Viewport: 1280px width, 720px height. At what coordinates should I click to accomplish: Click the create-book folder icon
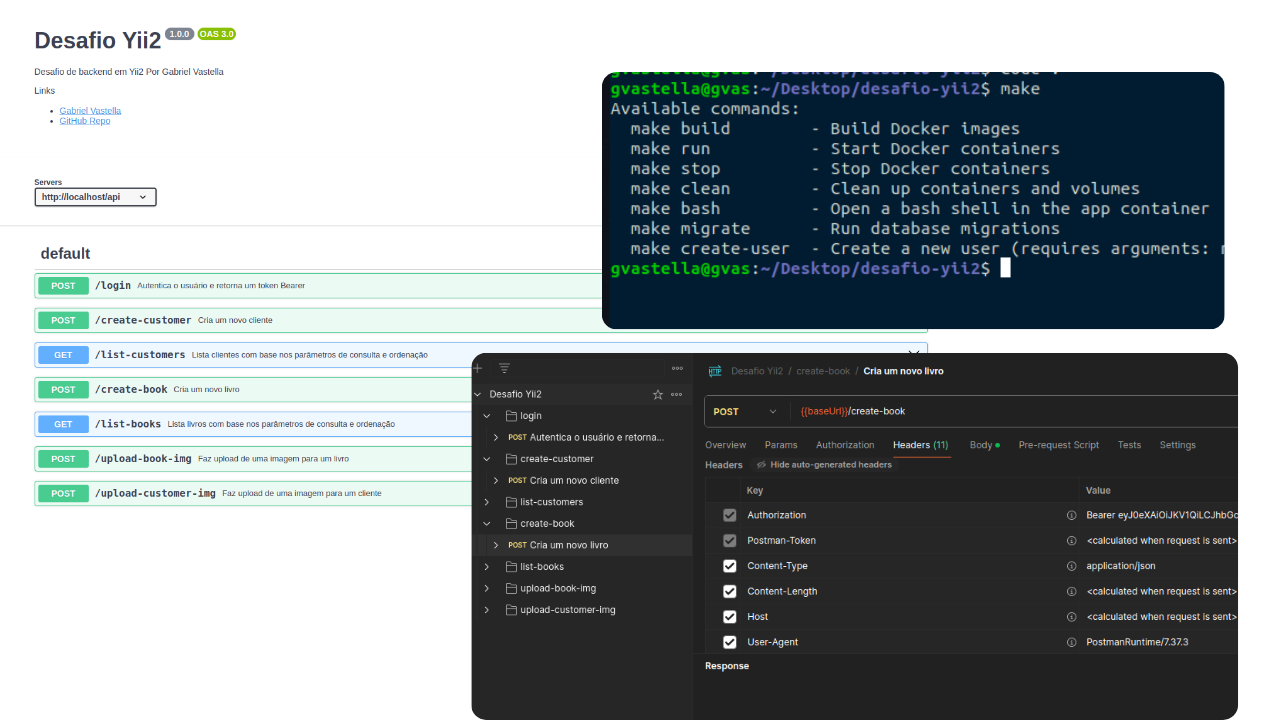point(511,524)
